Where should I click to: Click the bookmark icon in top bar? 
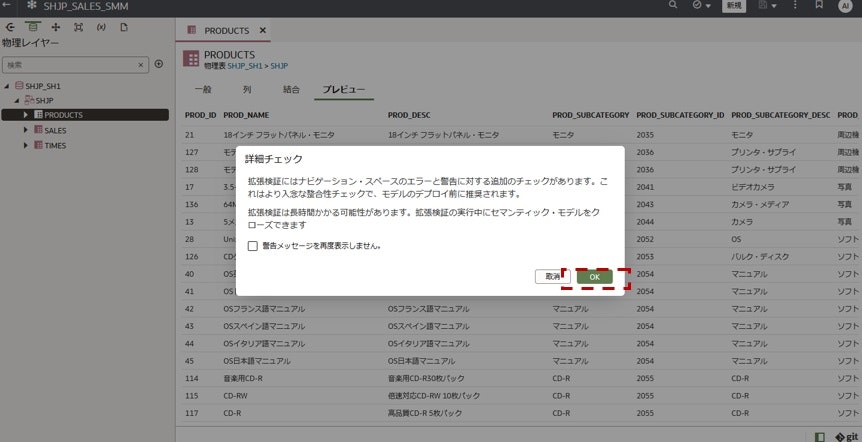tap(819, 5)
